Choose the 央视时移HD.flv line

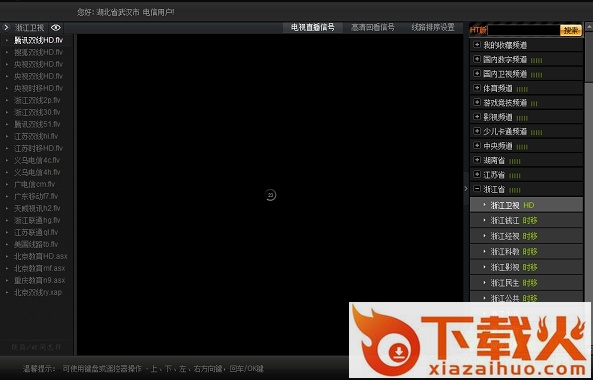tap(38, 88)
